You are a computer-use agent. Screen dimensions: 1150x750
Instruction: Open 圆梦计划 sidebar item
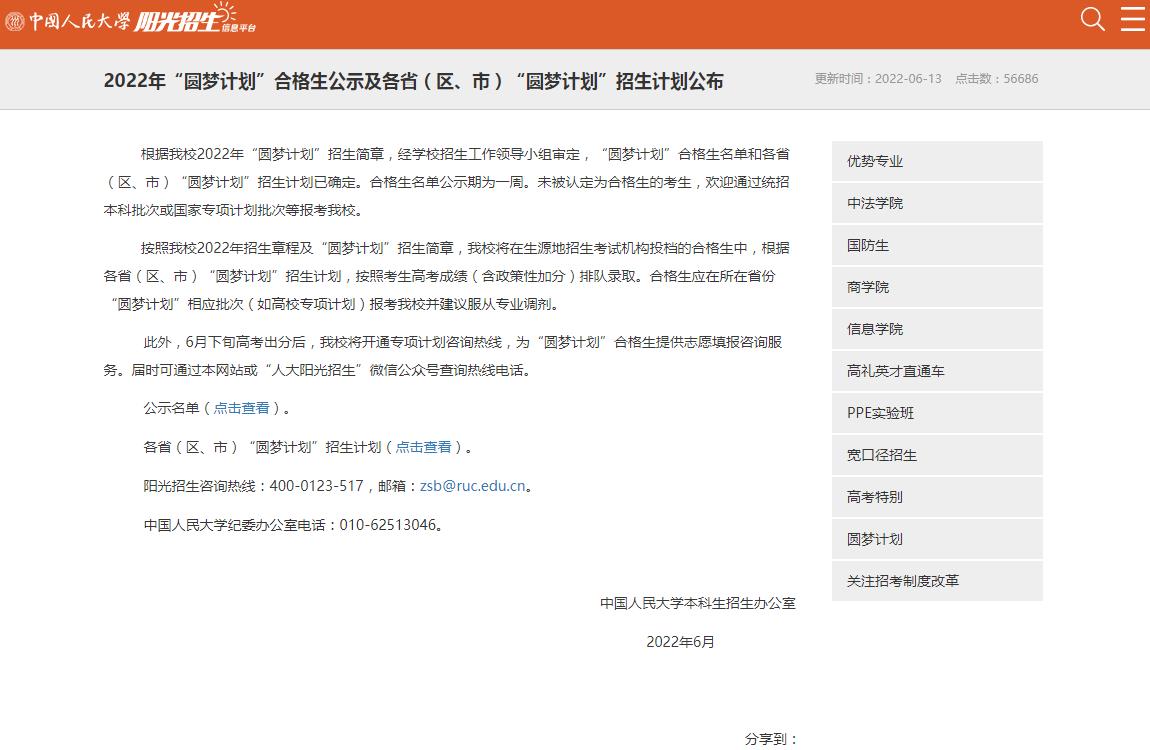[937, 539]
